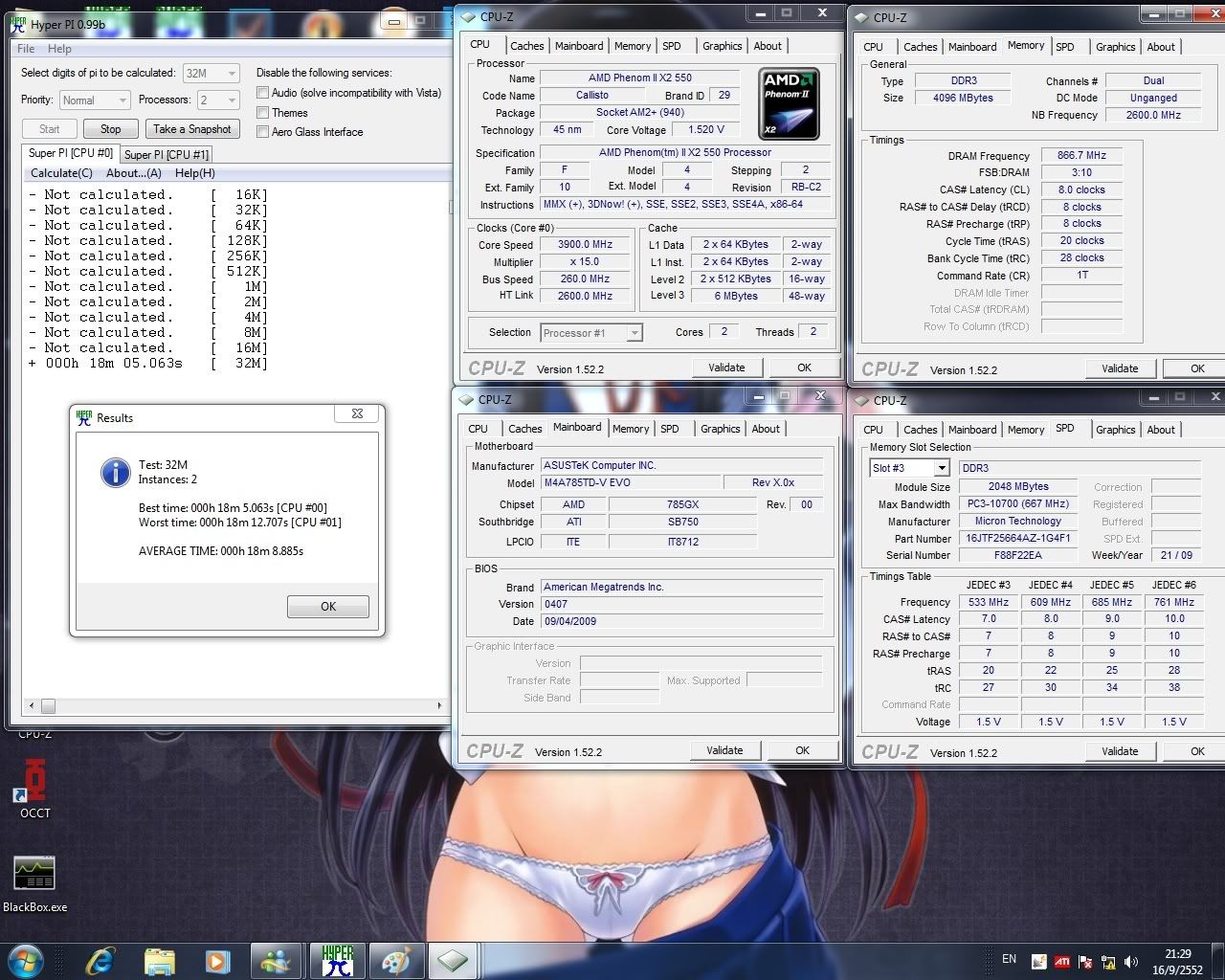The height and width of the screenshot is (980, 1225).
Task: Select the 866.7 MHz DRAM Frequency value
Action: click(x=1081, y=155)
